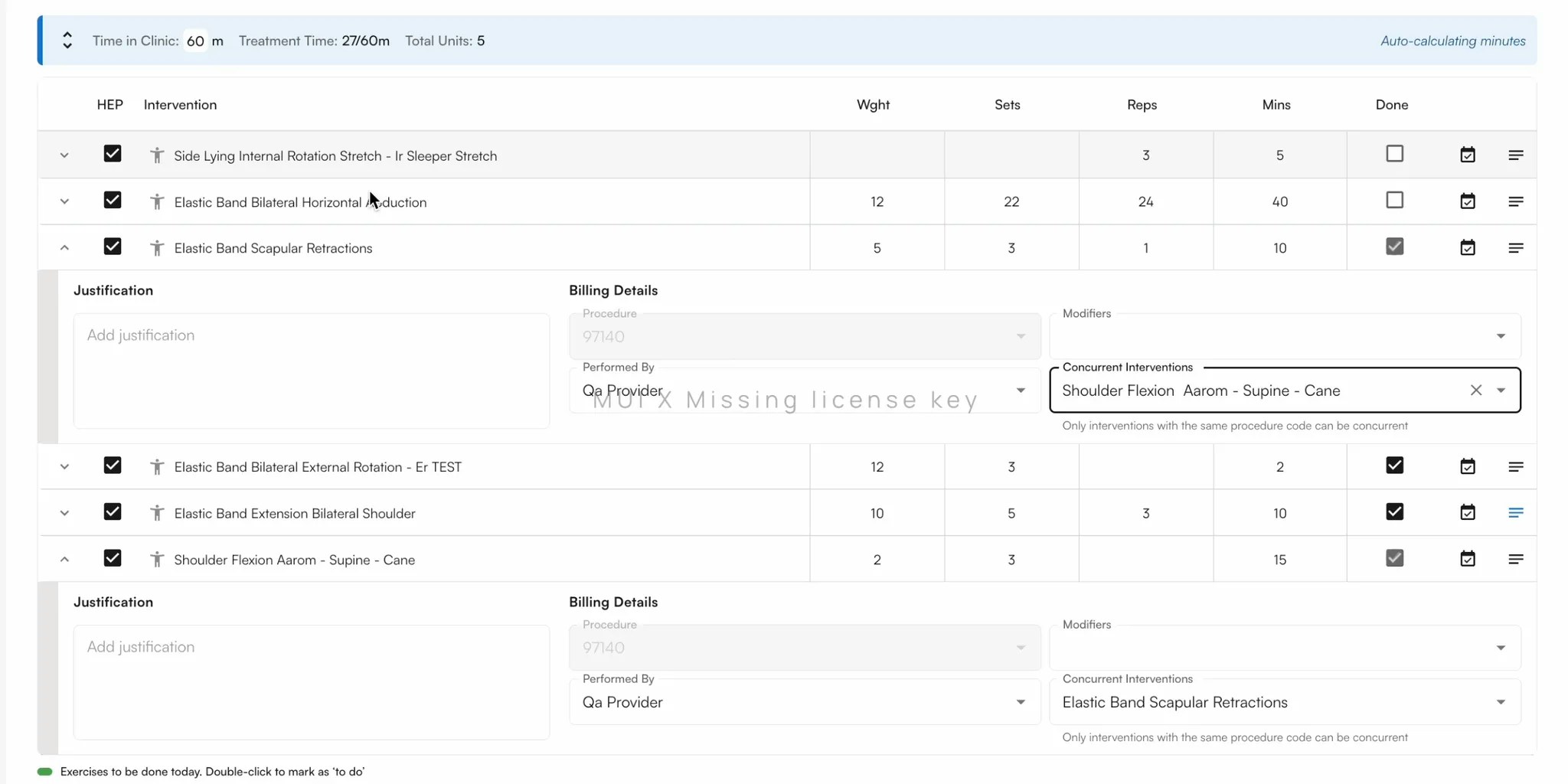Uncheck HEP for Elastic Band Scapular Retractions
The width and height of the screenshot is (1568, 784).
(x=113, y=247)
